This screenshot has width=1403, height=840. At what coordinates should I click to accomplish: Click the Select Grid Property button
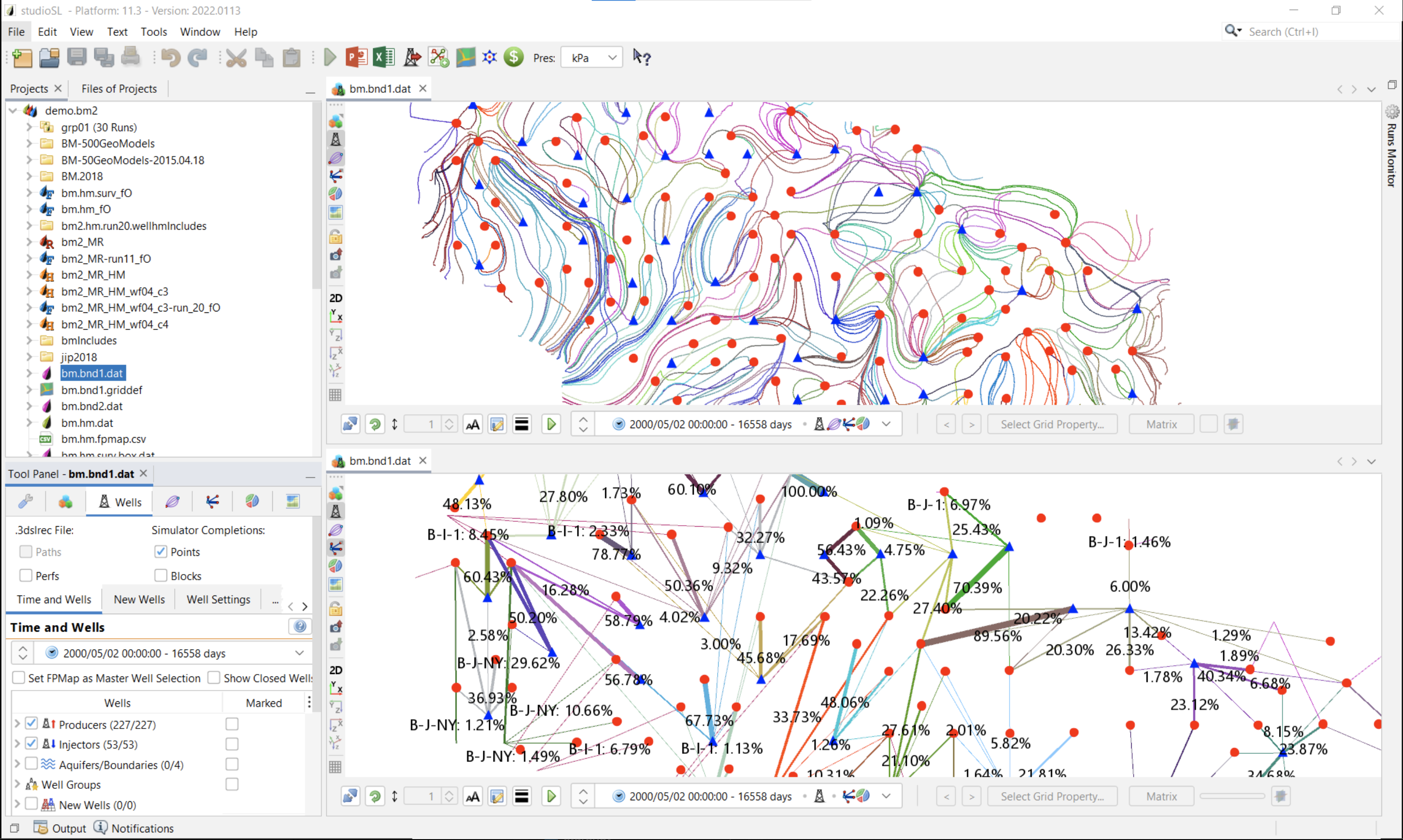(x=1052, y=424)
